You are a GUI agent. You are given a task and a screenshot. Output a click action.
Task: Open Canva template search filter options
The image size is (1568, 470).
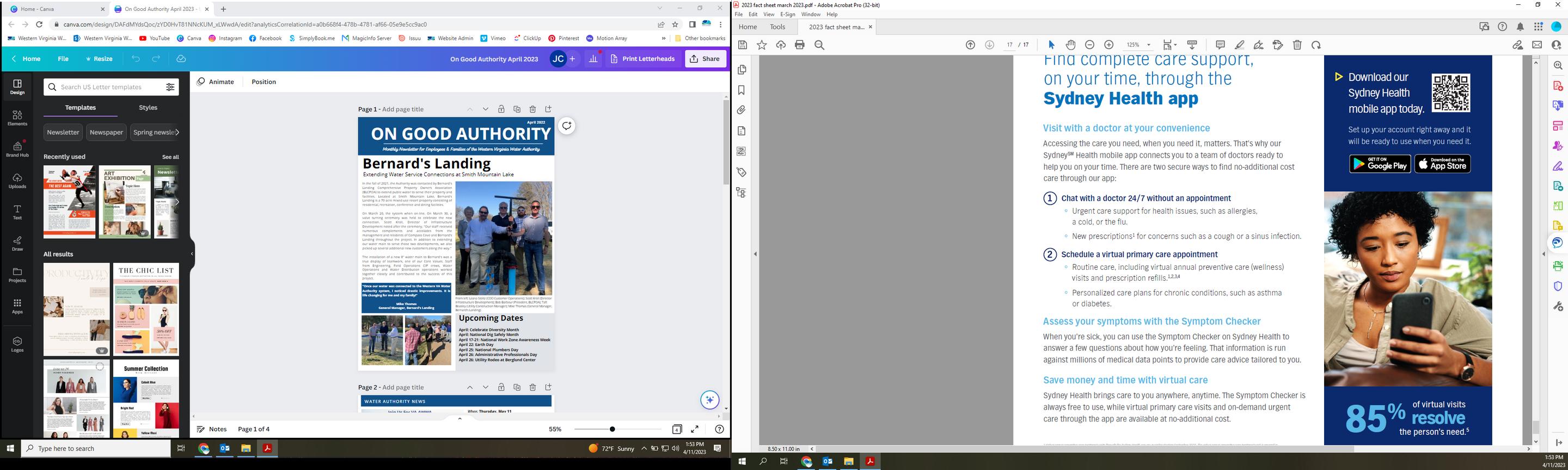(170, 87)
